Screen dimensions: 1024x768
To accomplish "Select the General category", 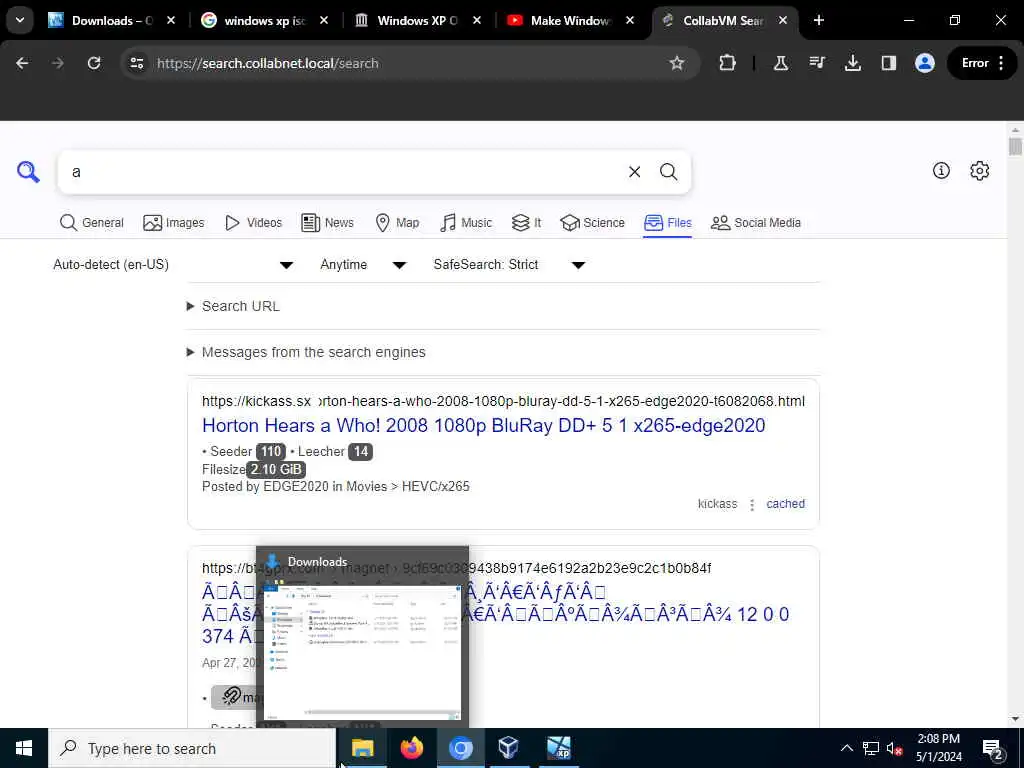I will coord(91,223).
